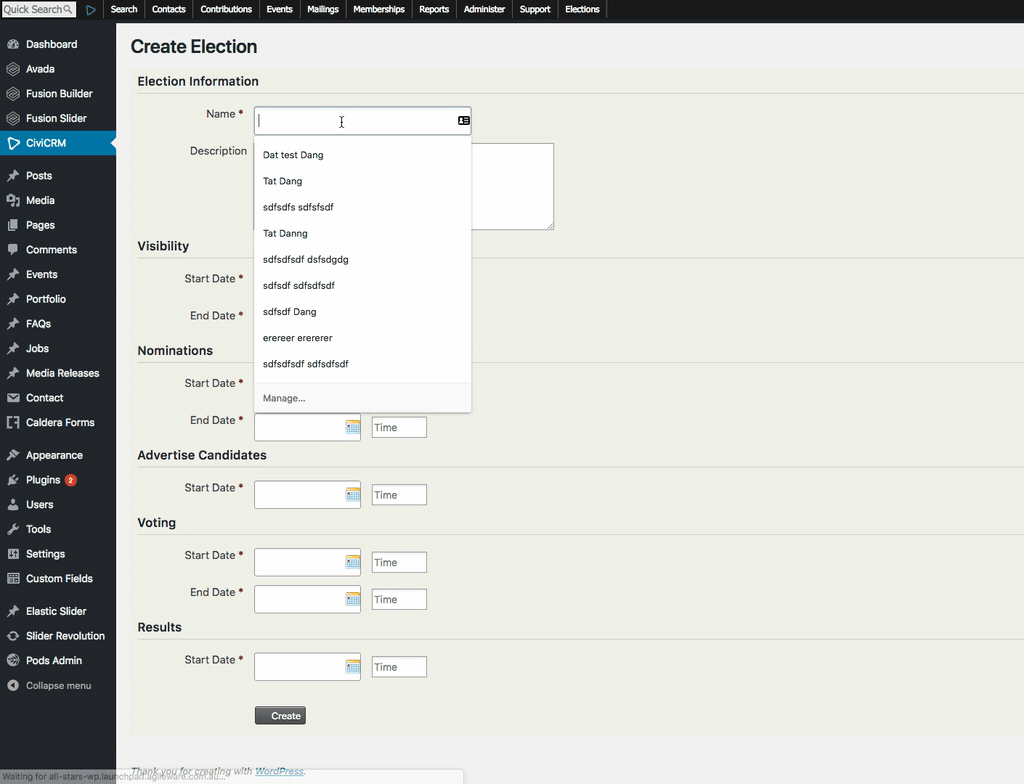Click the CiviCRM logo icon in top bar
This screenshot has height=784, width=1024.
(x=91, y=10)
